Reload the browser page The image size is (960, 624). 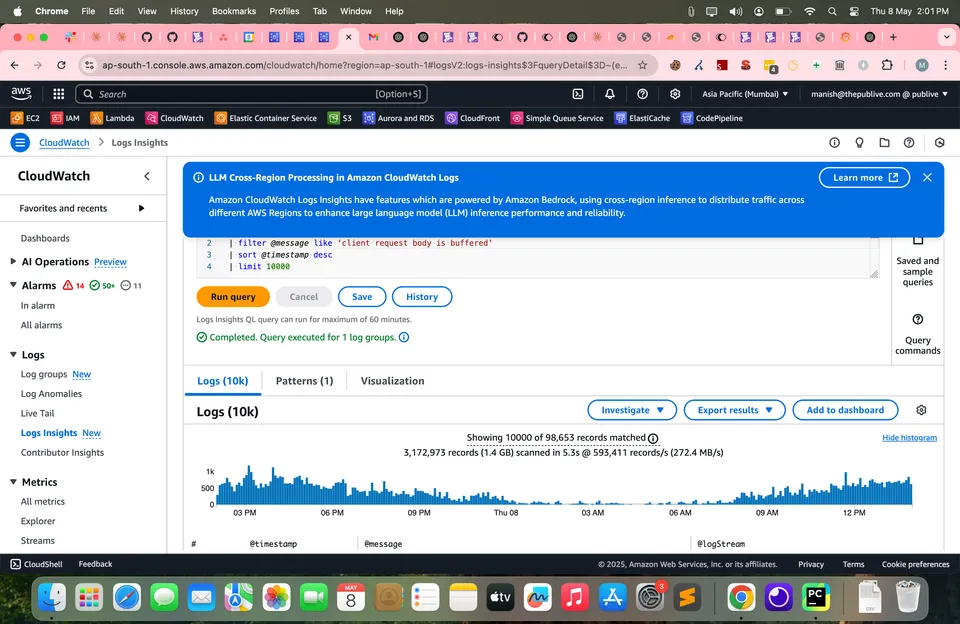click(x=61, y=65)
